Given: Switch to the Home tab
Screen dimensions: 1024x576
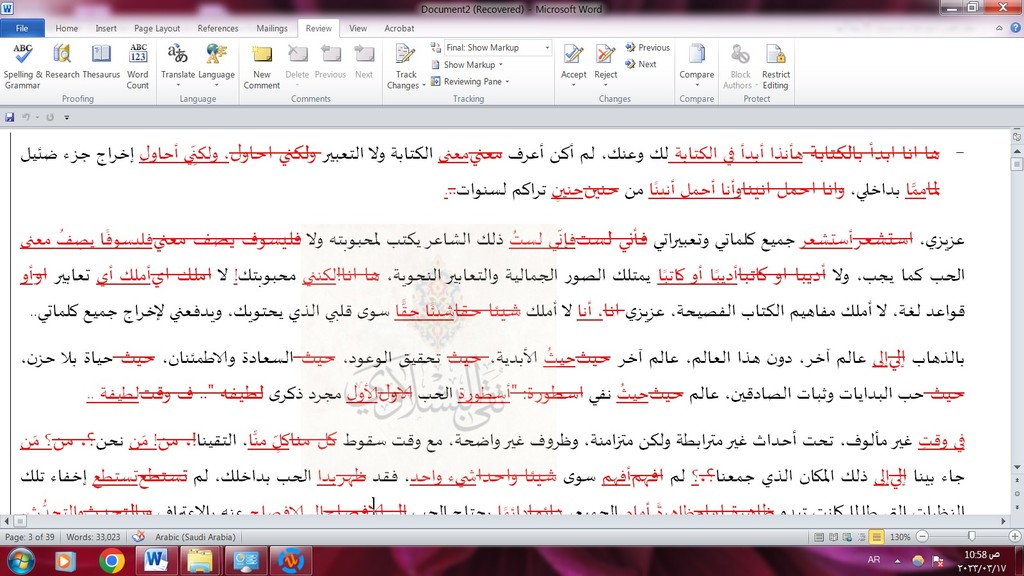Looking at the screenshot, I should (x=67, y=28).
